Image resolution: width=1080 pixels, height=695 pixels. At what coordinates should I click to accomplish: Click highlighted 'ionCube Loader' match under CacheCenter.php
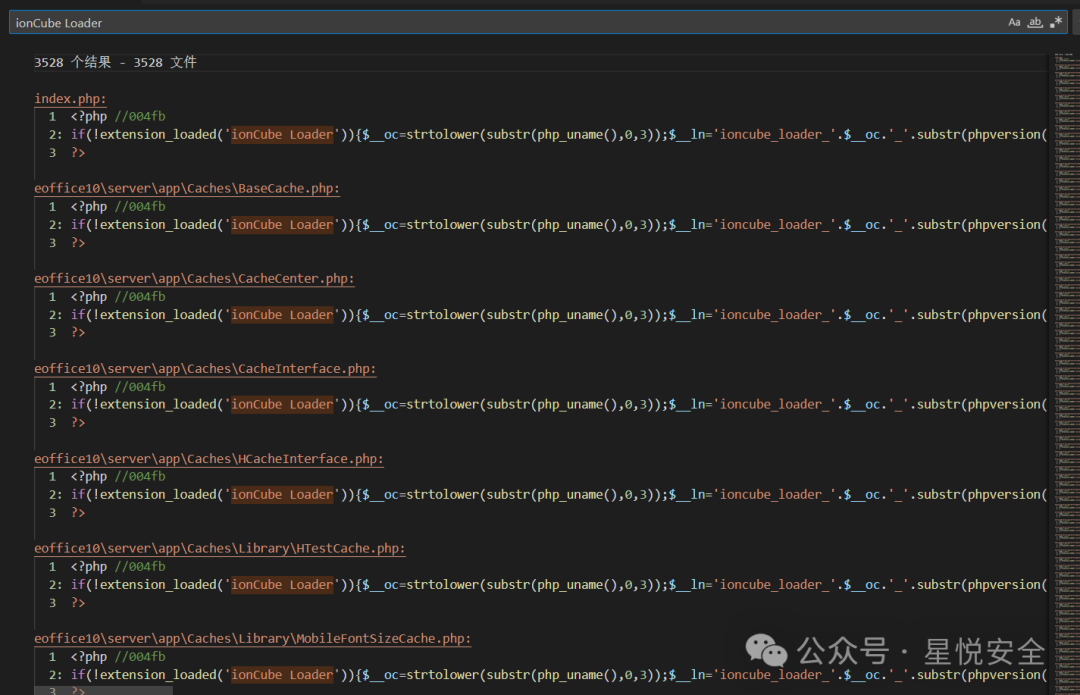[x=282, y=315]
